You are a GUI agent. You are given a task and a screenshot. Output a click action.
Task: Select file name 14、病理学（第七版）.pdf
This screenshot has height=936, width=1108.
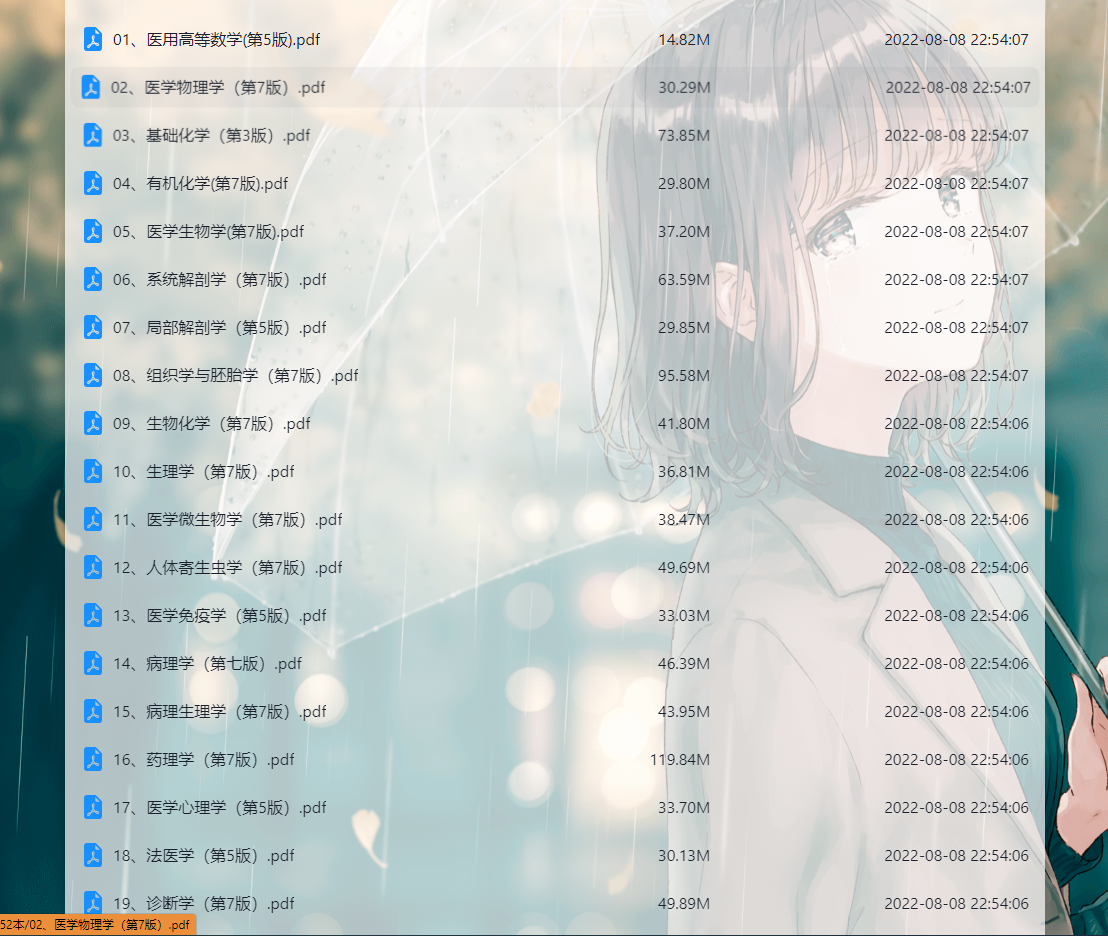tap(207, 664)
